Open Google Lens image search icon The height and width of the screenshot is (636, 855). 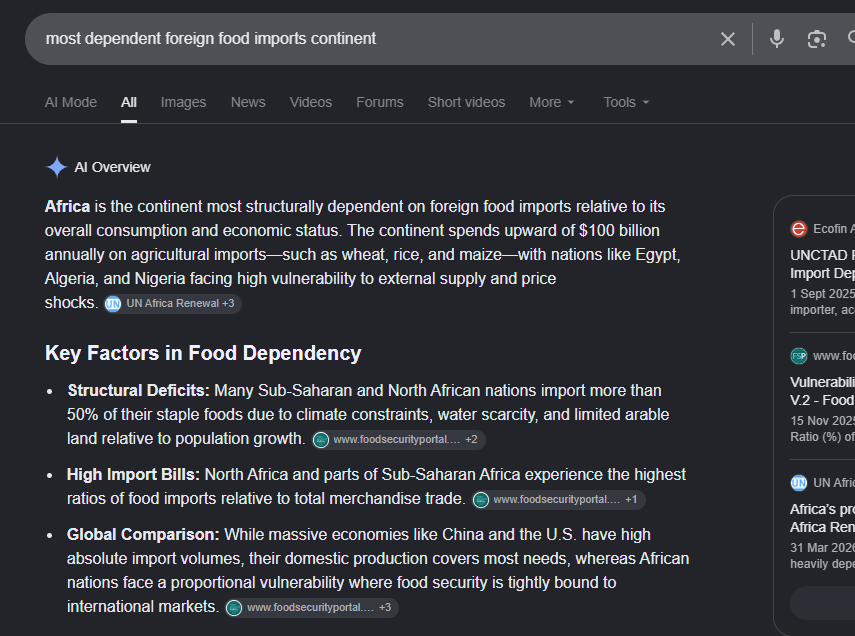click(816, 39)
